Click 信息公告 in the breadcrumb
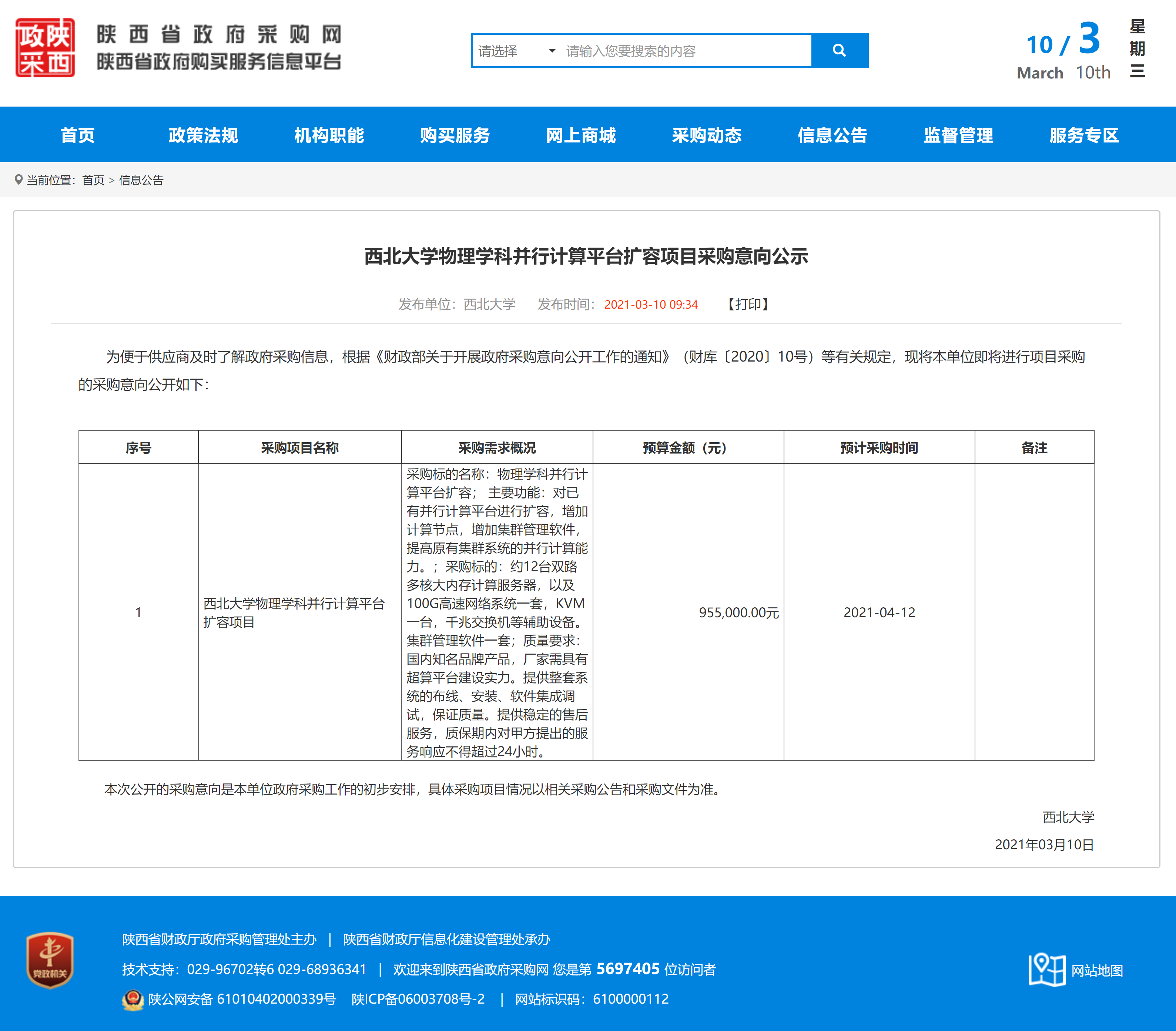Screen dimensions: 1176x1031 141,181
